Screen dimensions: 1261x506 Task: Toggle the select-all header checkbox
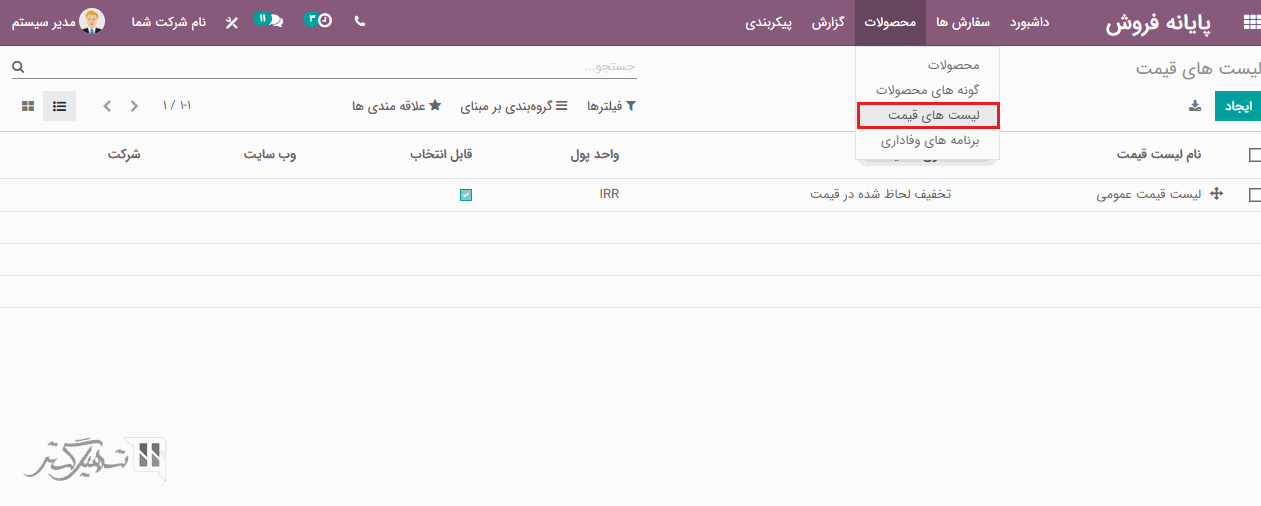[1255, 155]
